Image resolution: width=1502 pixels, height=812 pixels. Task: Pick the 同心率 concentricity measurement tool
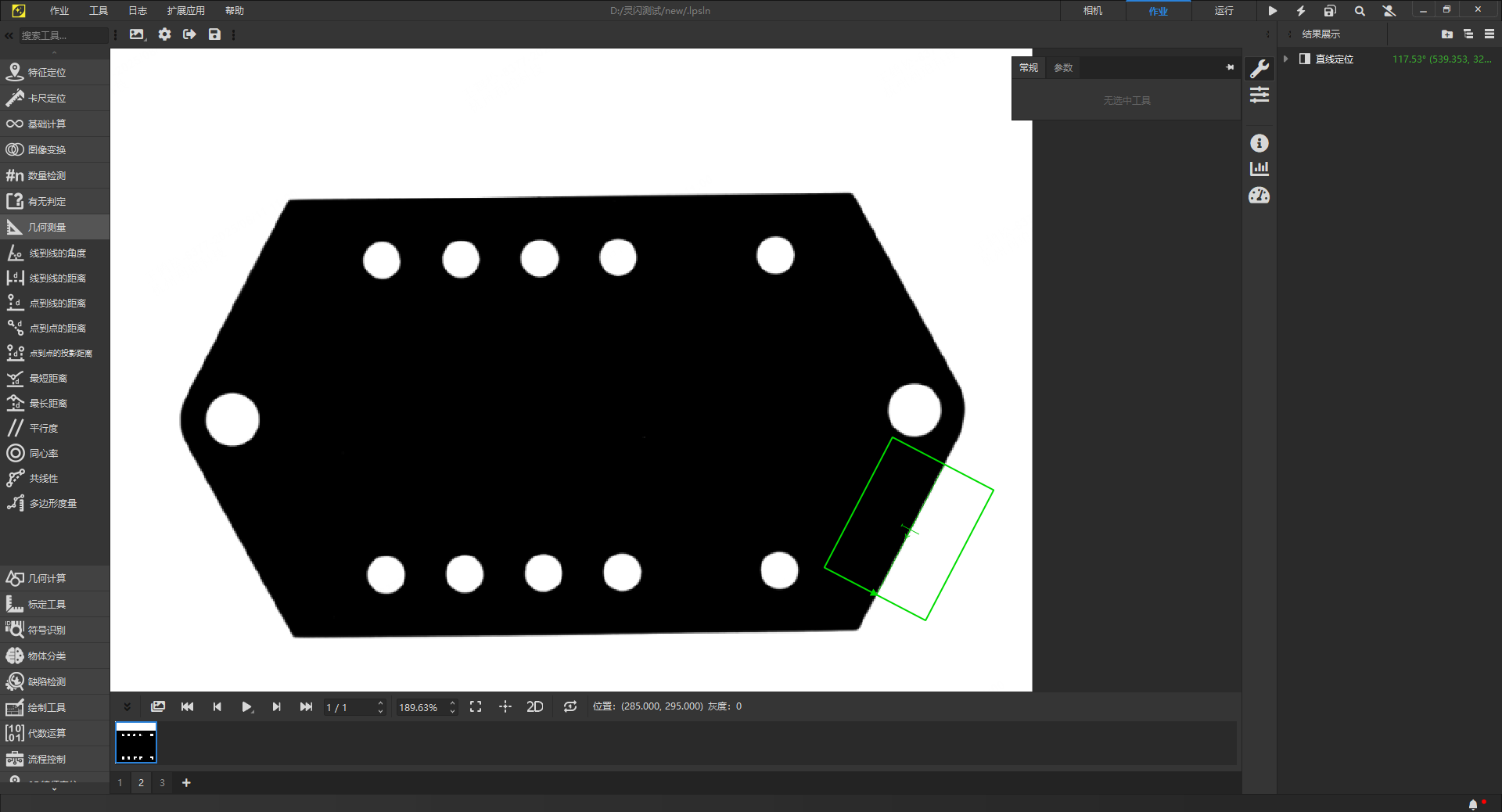(44, 454)
